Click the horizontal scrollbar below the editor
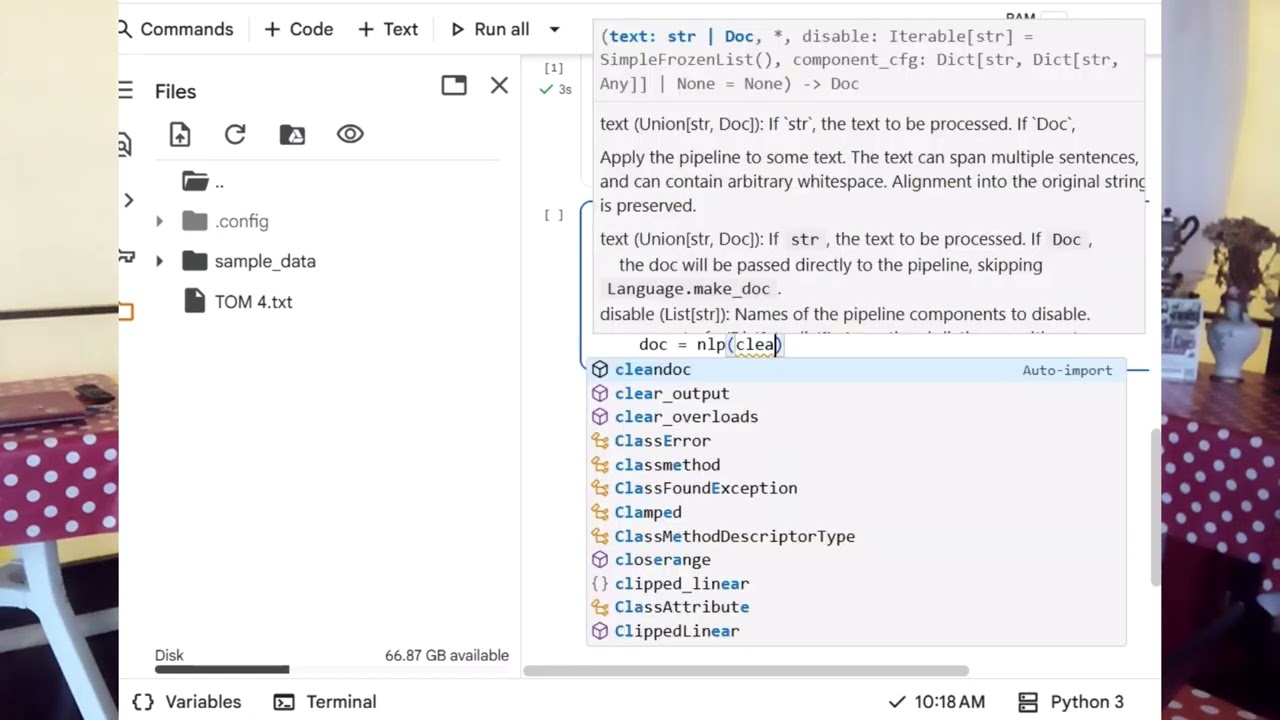This screenshot has width=1280, height=720. click(745, 671)
